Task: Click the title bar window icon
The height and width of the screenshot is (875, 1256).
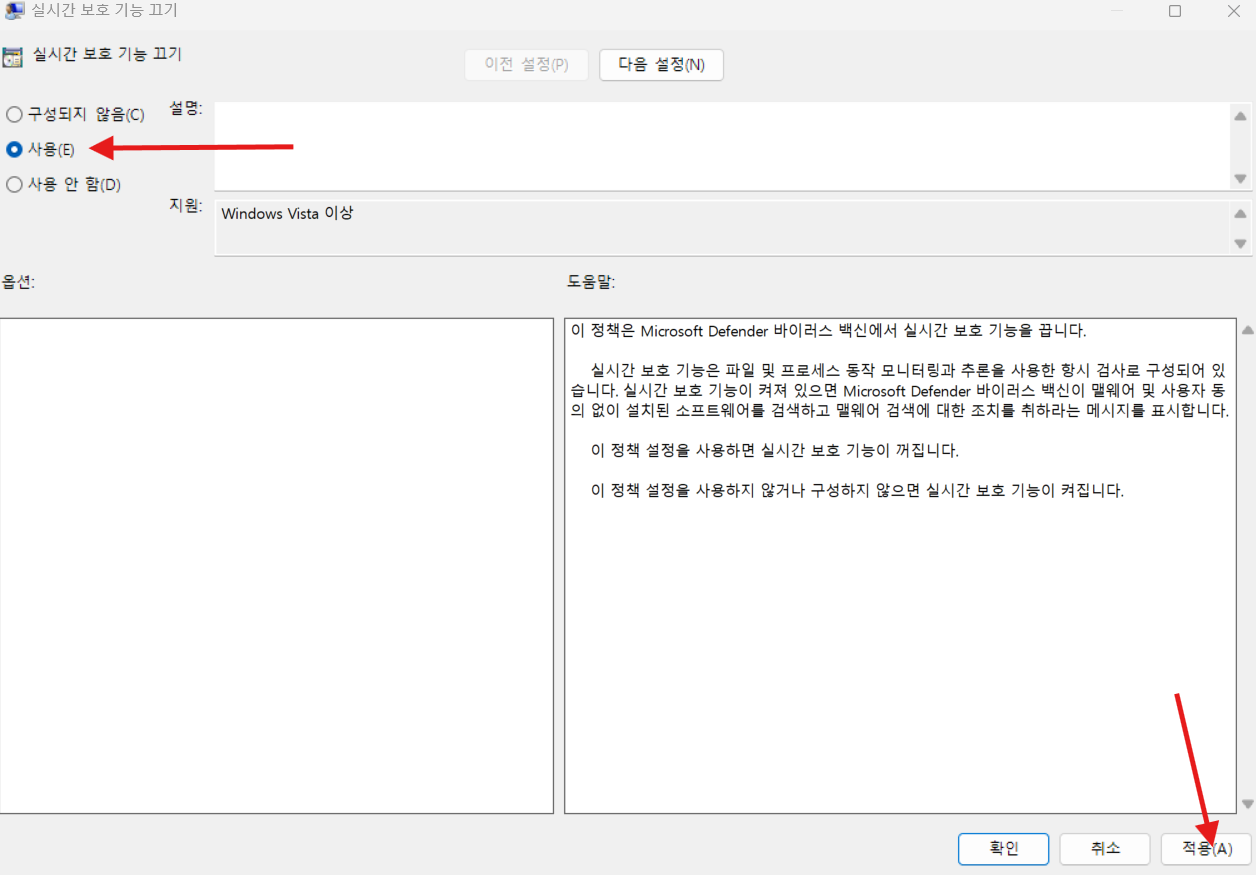Action: [15, 9]
